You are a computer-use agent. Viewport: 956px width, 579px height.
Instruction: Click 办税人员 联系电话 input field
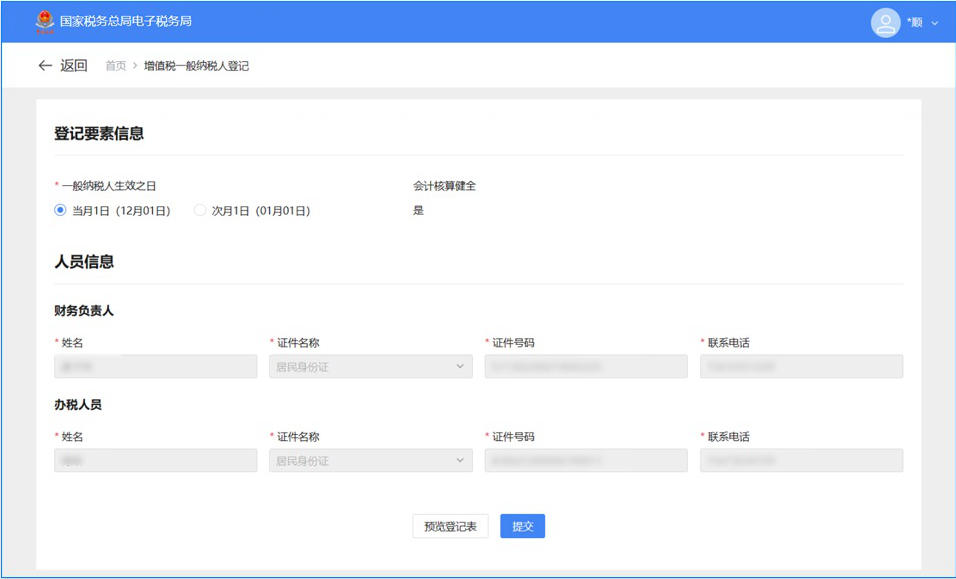coord(801,461)
